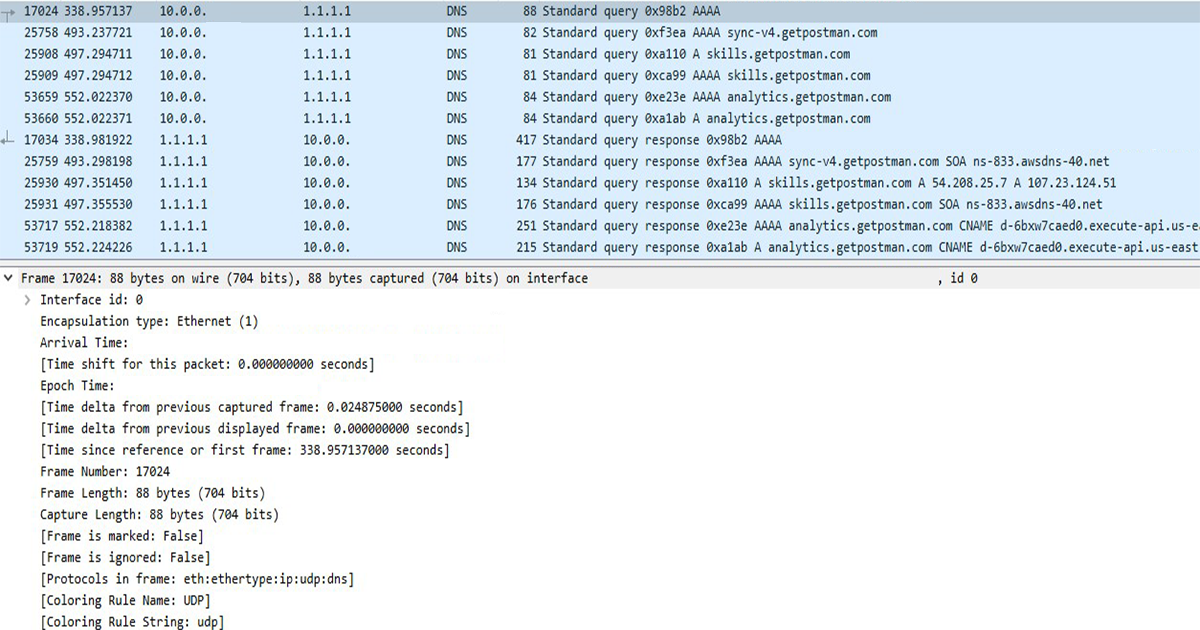The image size is (1200, 630).
Task: Expand the Interface id: 0 node
Action: [x=27, y=300]
